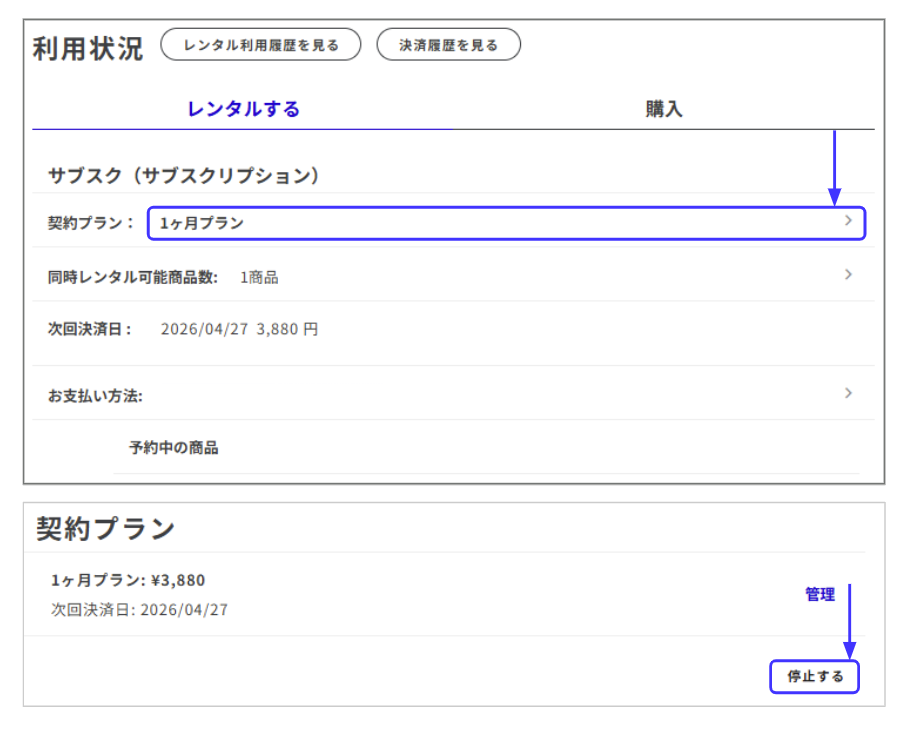Click the 2026/04/27 3,880 円 billing line
The height and width of the screenshot is (732, 908).
click(x=239, y=329)
